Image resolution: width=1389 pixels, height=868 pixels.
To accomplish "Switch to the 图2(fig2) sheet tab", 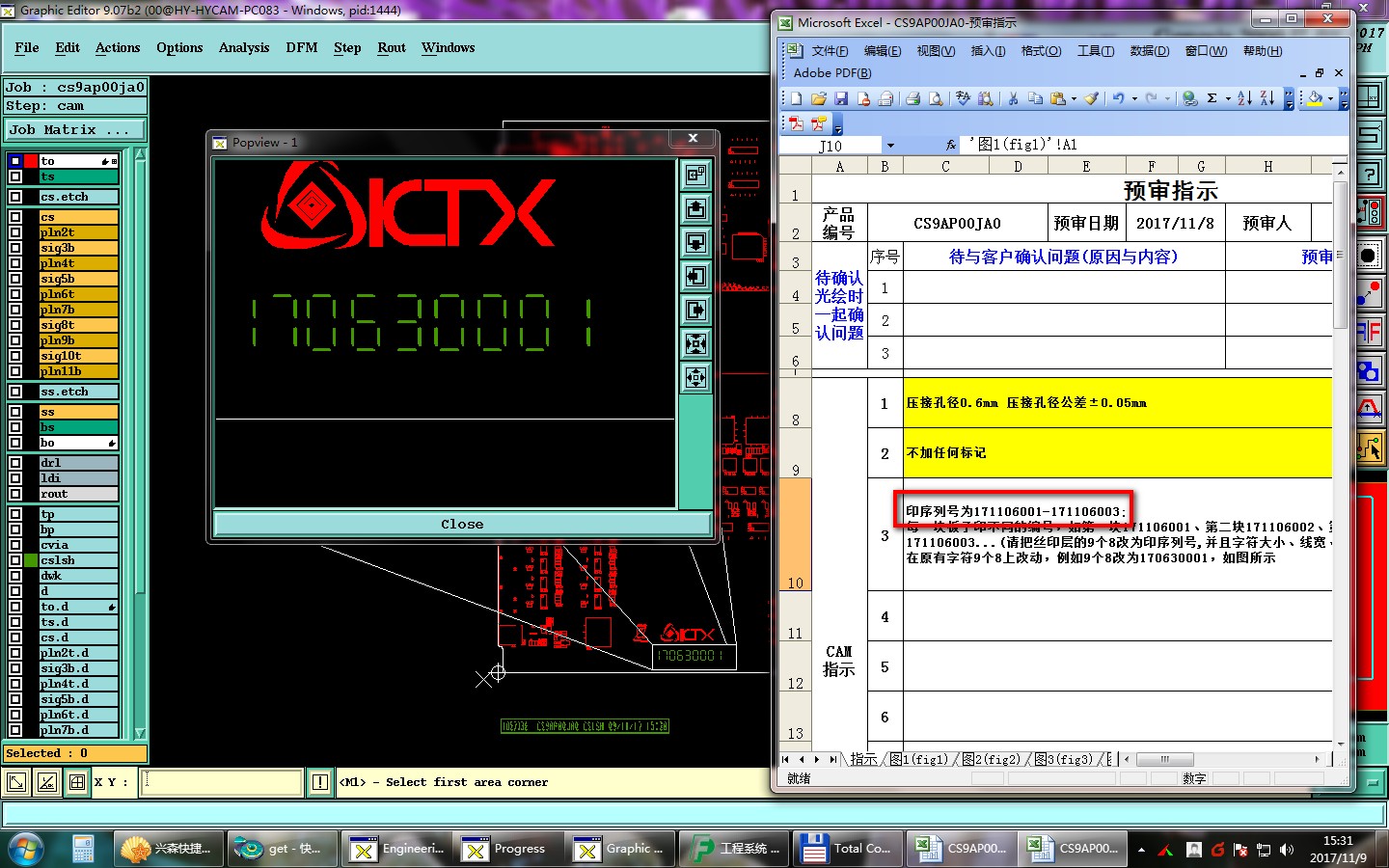I will (x=991, y=759).
